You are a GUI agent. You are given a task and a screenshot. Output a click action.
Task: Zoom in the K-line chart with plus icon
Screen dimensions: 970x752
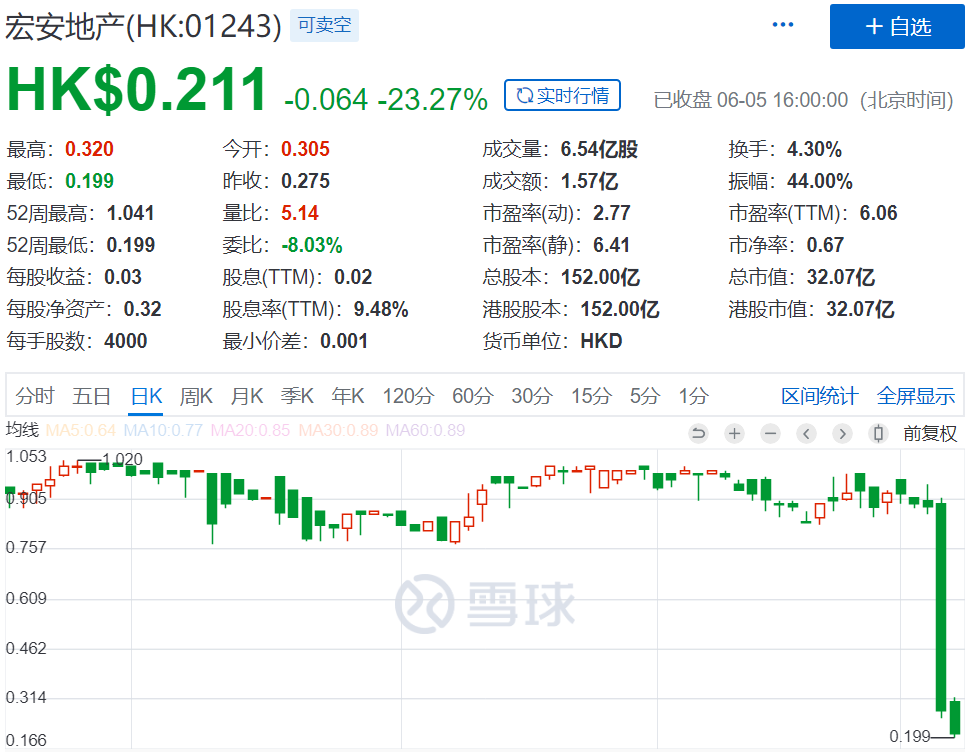[x=734, y=433]
